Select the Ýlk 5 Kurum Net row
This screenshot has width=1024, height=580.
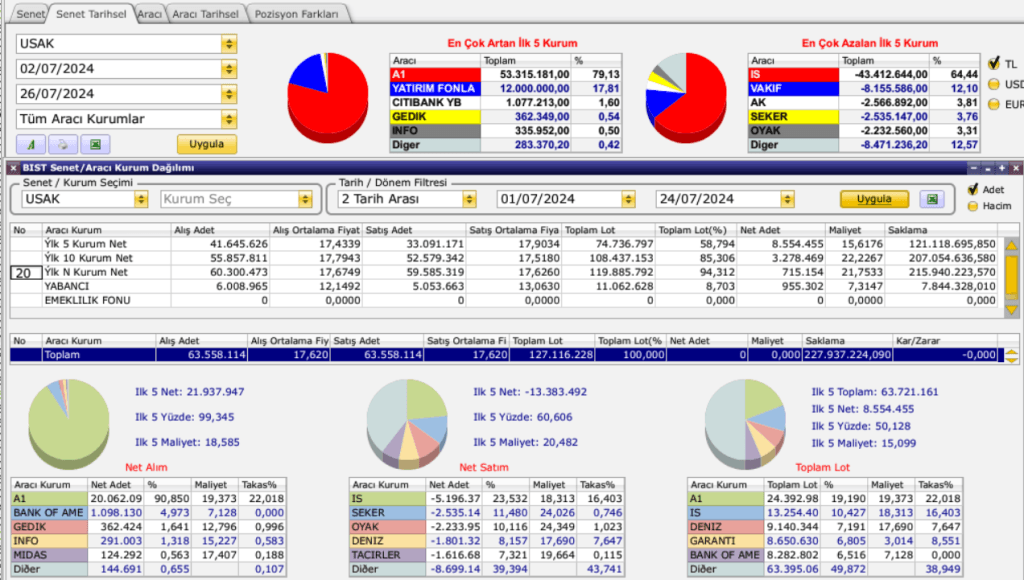(x=506, y=244)
